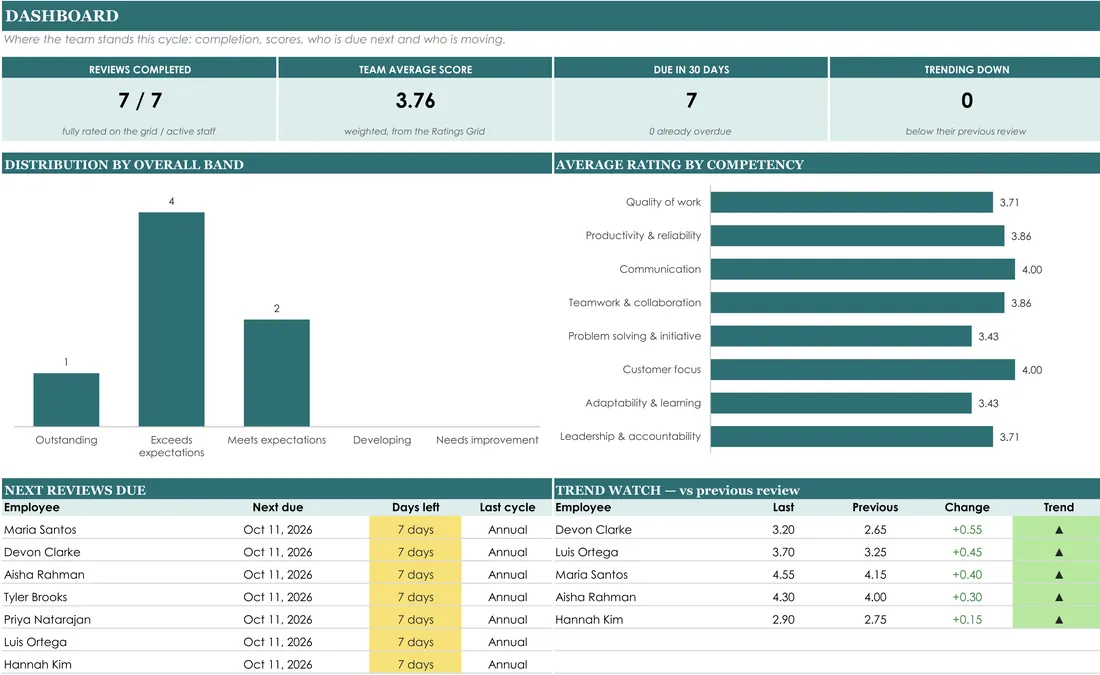Click the Quality of work bar
The image size is (1100, 675).
(x=852, y=202)
